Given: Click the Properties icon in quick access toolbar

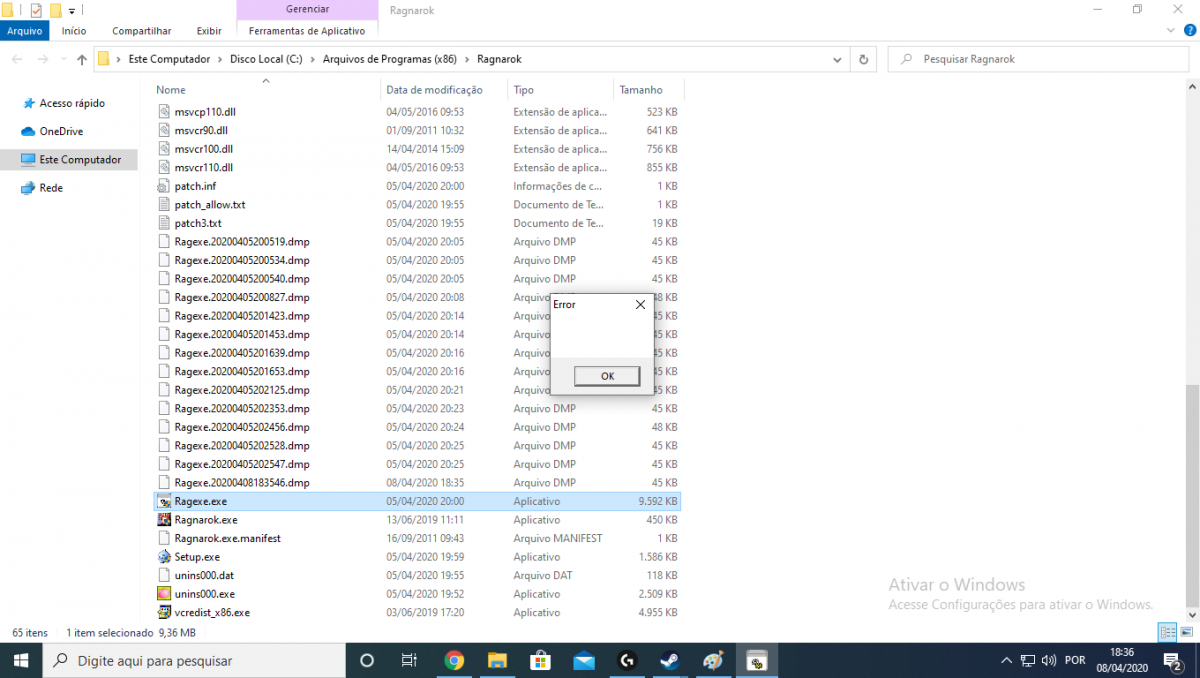Looking at the screenshot, I should (x=36, y=10).
